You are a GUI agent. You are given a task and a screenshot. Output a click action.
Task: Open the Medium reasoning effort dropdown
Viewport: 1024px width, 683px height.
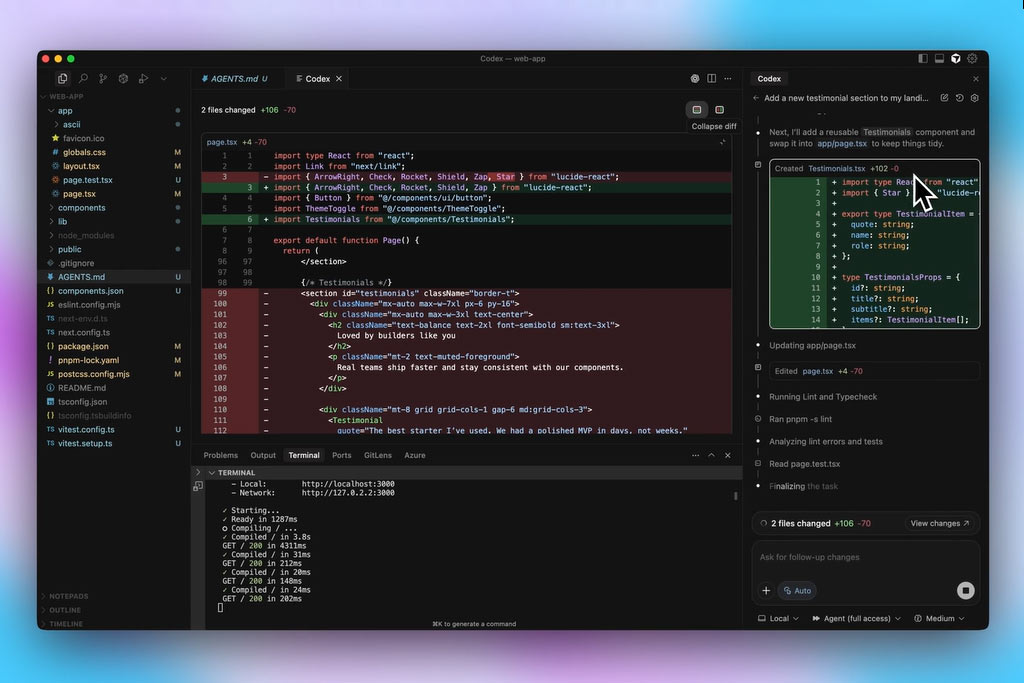(939, 619)
